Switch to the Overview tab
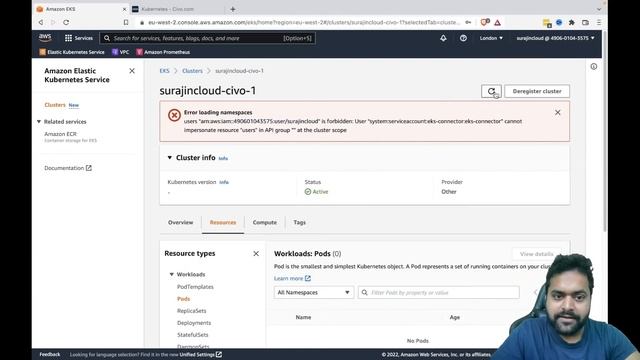Screen dimensions: 640x360 (180, 222)
